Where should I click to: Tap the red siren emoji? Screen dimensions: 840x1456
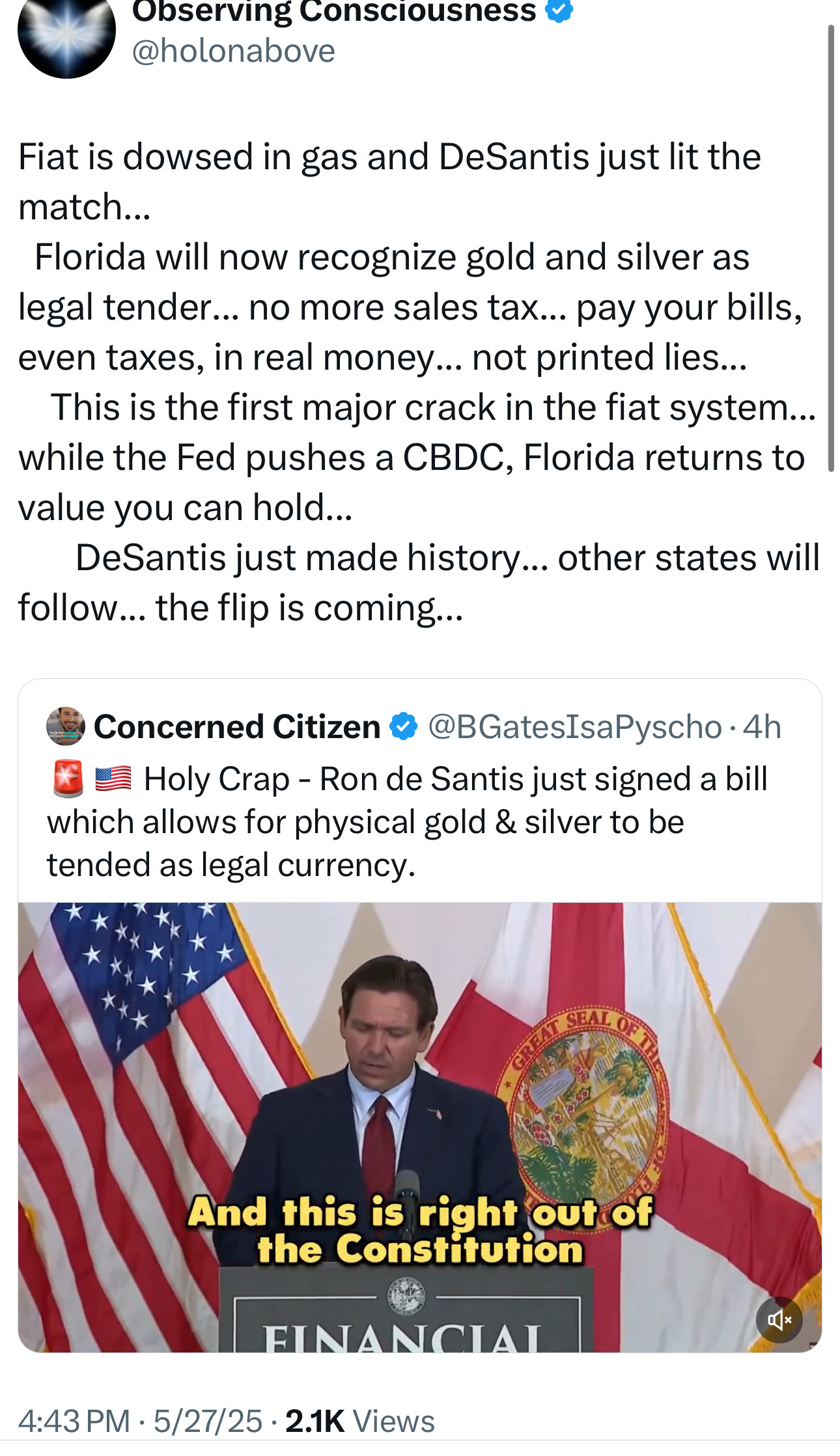click(68, 778)
